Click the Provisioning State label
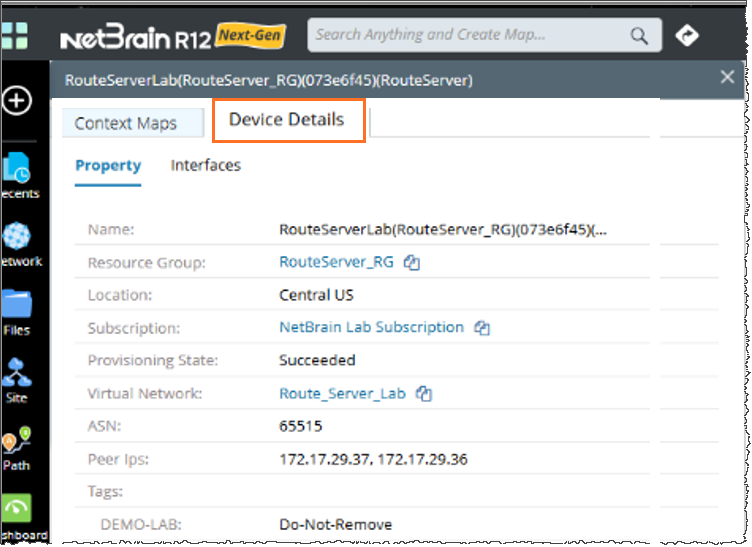 pos(153,361)
